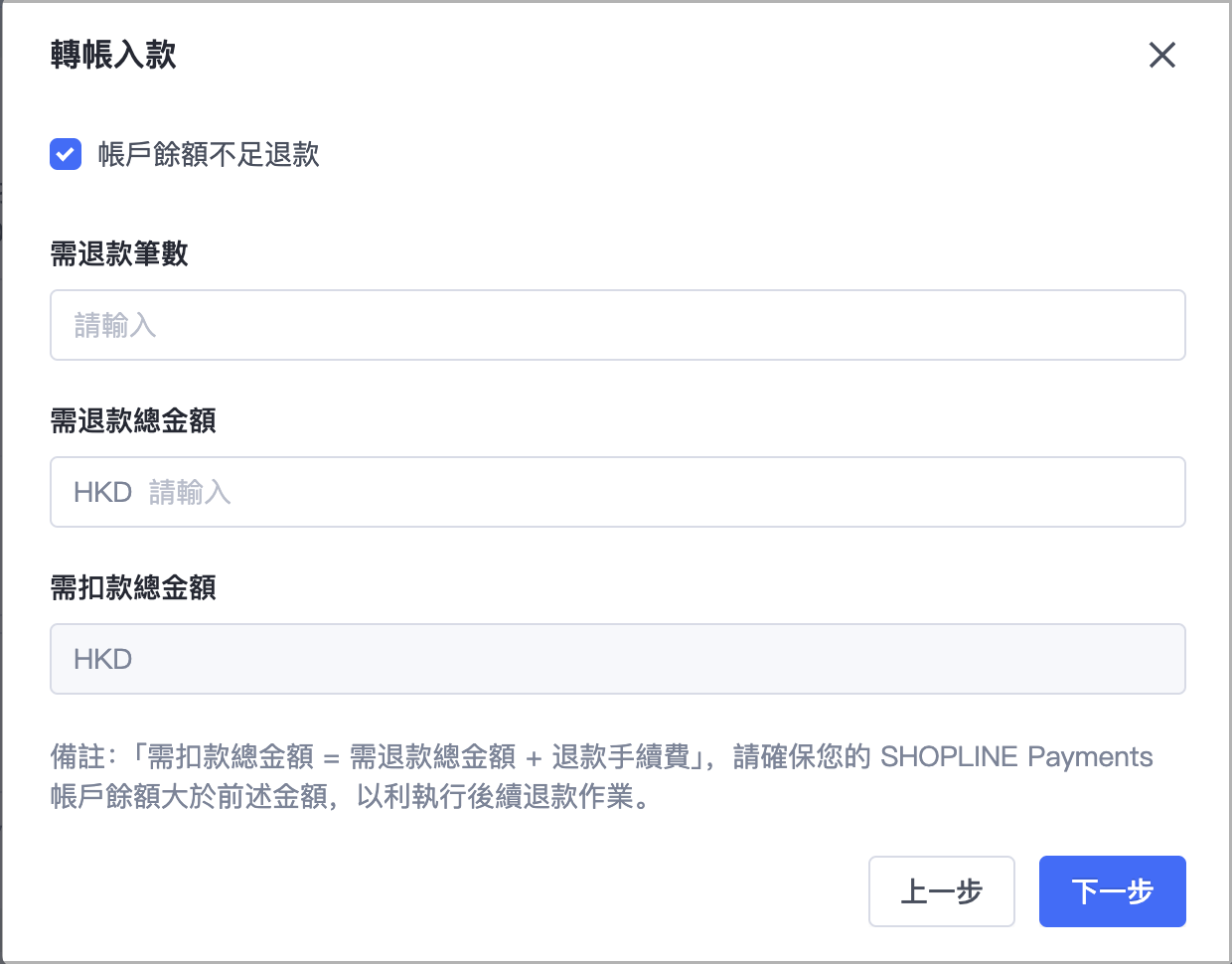Close the 轉帳入款 dialog with the X icon
1232x964 pixels.
[x=1162, y=55]
